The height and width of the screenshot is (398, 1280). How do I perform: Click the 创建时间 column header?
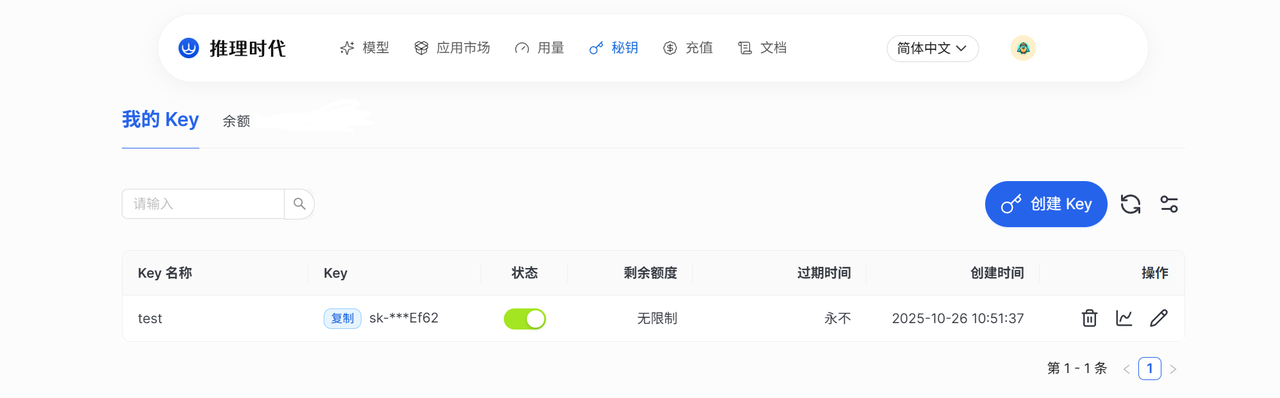997,273
